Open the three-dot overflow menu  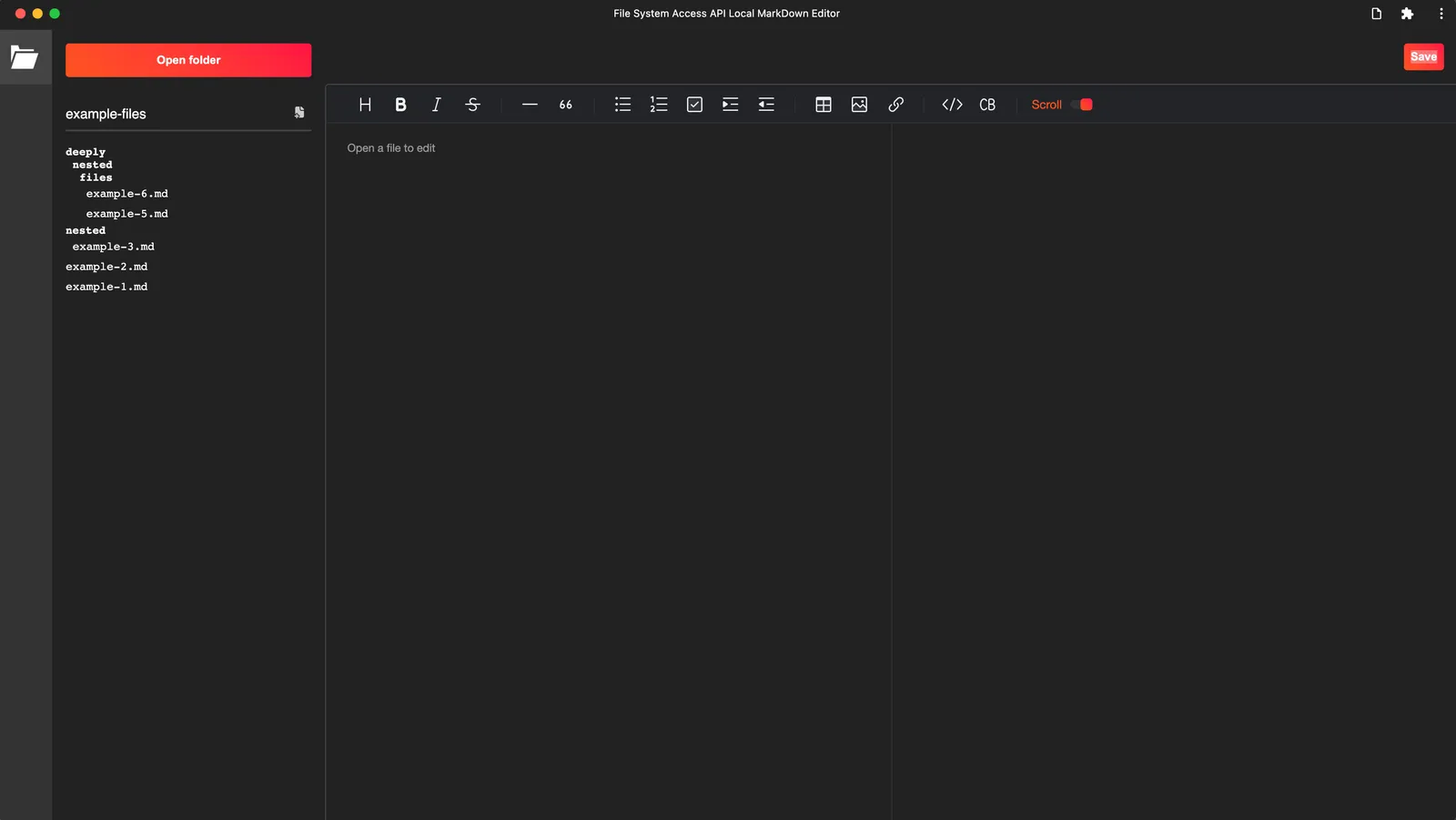click(1441, 13)
